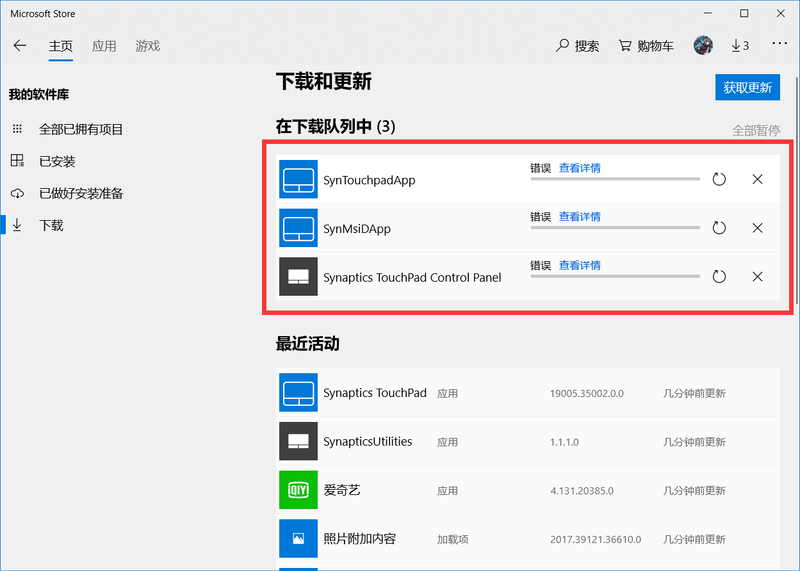800x571 pixels.
Task: Click version 19005.35002.0.0
Action: pos(587,393)
